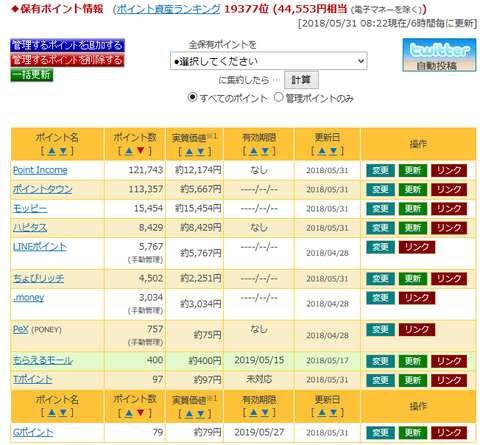
Task: Click red descending arrow for ポイント数 lower header
Action: tap(141, 413)
